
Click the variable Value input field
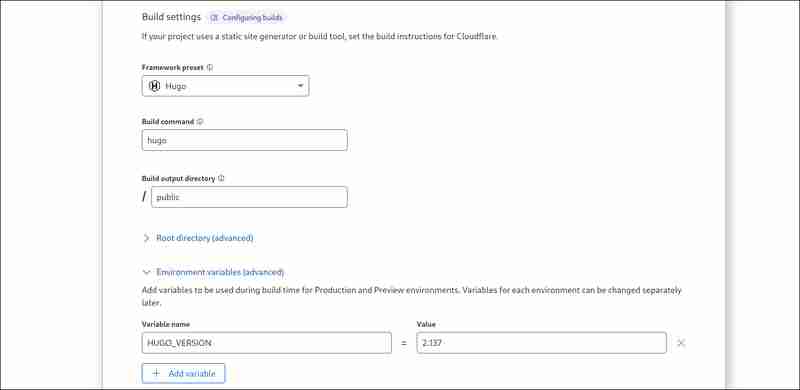point(541,343)
